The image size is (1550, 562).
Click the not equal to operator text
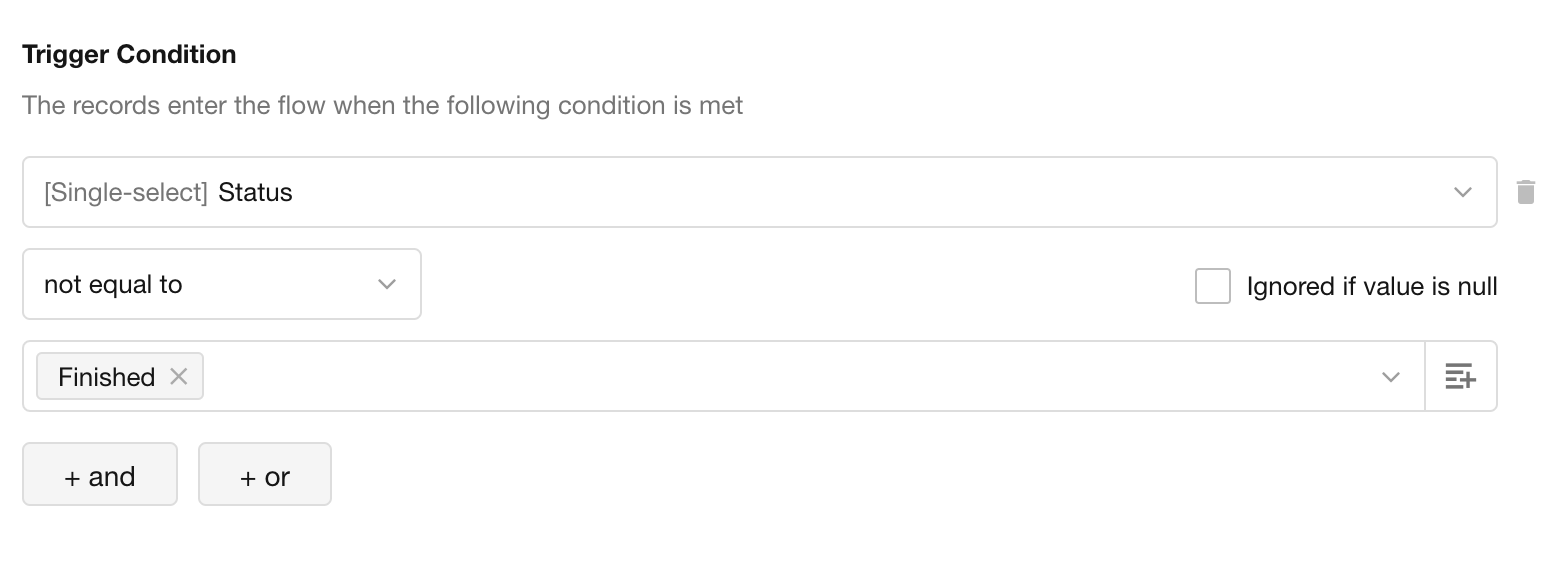coord(113,285)
